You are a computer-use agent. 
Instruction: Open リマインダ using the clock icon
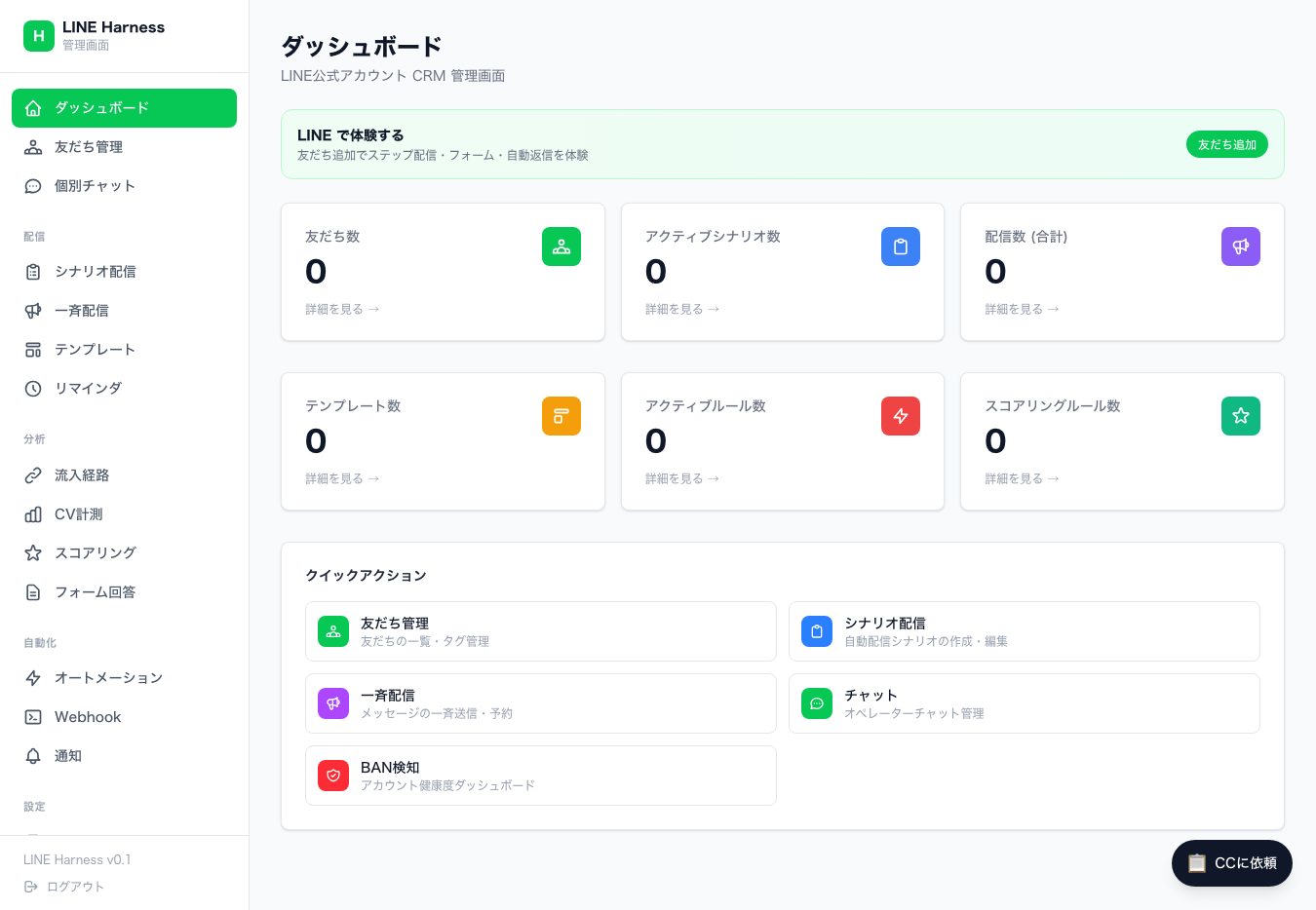[x=32, y=388]
